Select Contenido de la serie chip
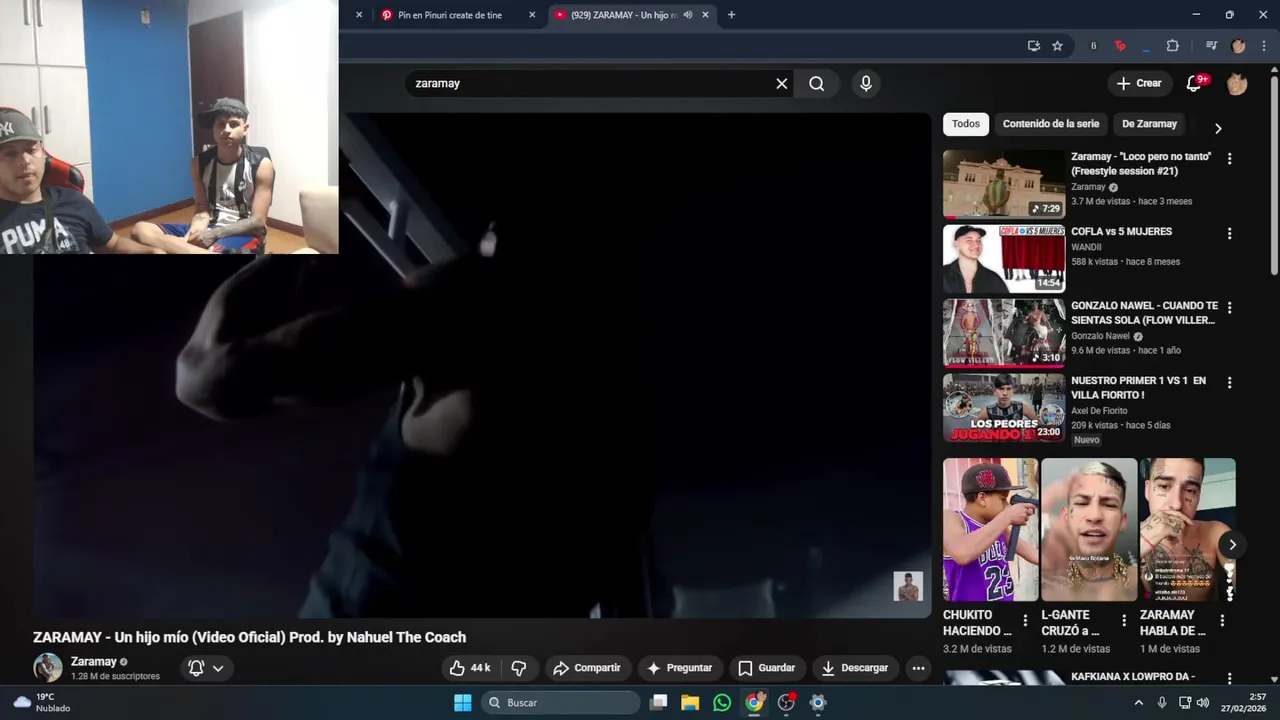Image resolution: width=1280 pixels, height=720 pixels. pos(1050,124)
